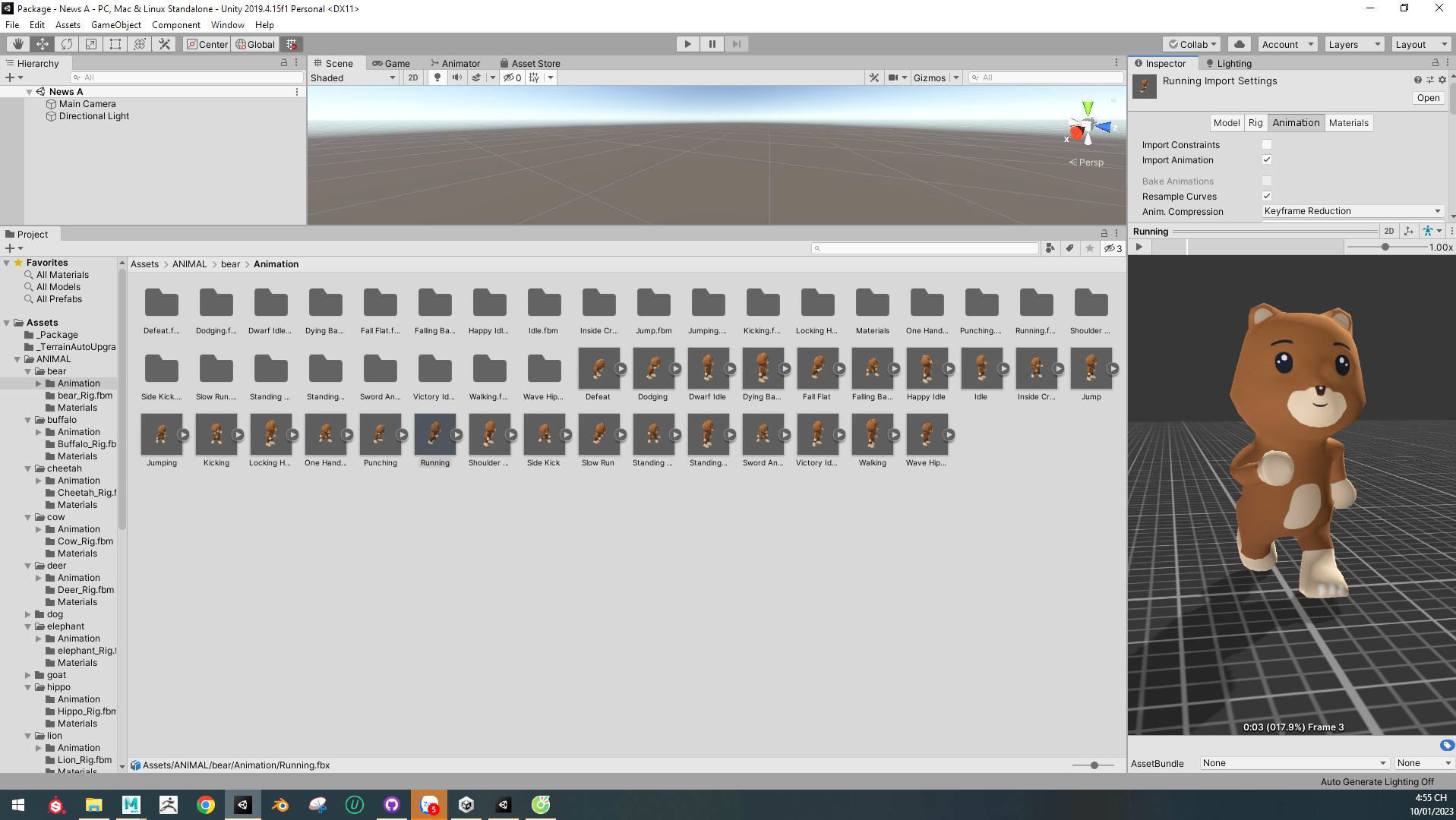Viewport: 1456px width, 820px height.
Task: Click search by type icon in Project
Action: pyautogui.click(x=1050, y=248)
